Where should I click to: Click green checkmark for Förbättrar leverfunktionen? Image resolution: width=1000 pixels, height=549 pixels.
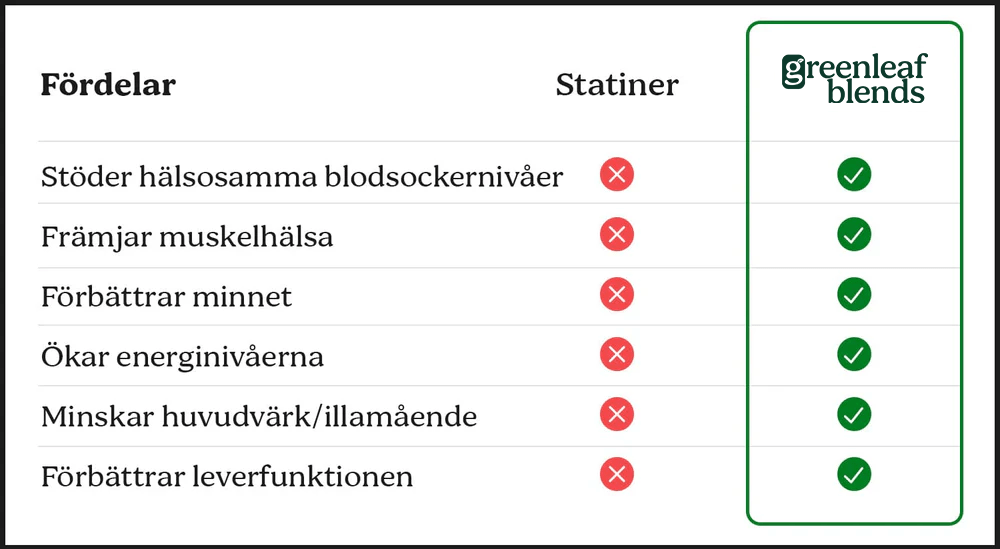(x=854, y=474)
